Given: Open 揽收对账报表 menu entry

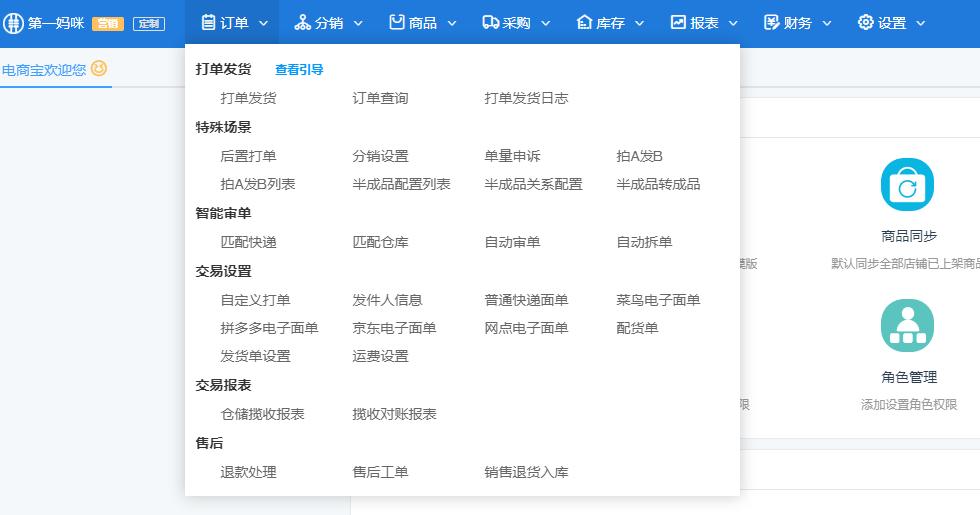Looking at the screenshot, I should coord(394,414).
